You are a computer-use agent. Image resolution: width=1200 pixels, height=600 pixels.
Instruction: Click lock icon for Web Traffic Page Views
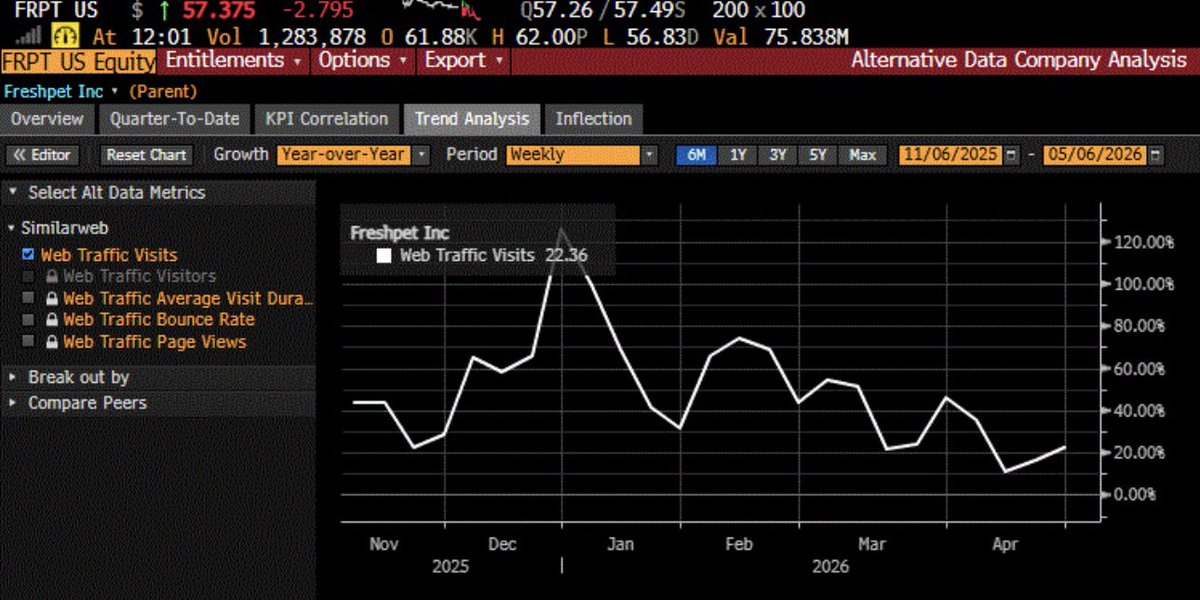[x=52, y=342]
